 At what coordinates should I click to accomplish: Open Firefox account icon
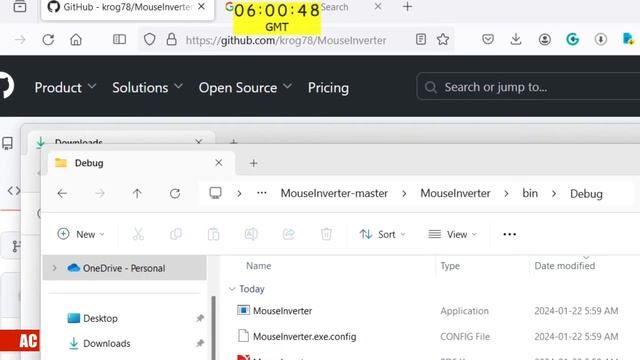tap(544, 40)
